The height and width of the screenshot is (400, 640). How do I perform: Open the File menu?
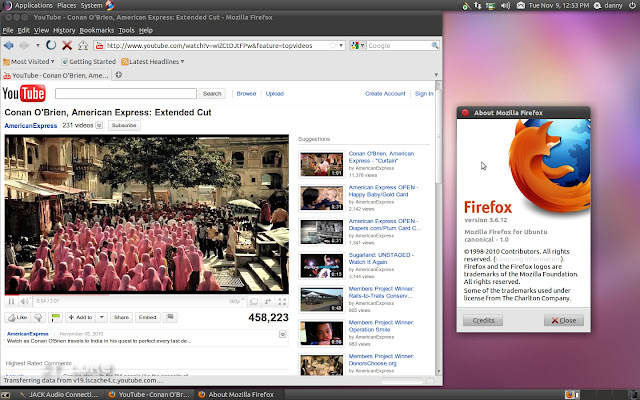pos(8,30)
